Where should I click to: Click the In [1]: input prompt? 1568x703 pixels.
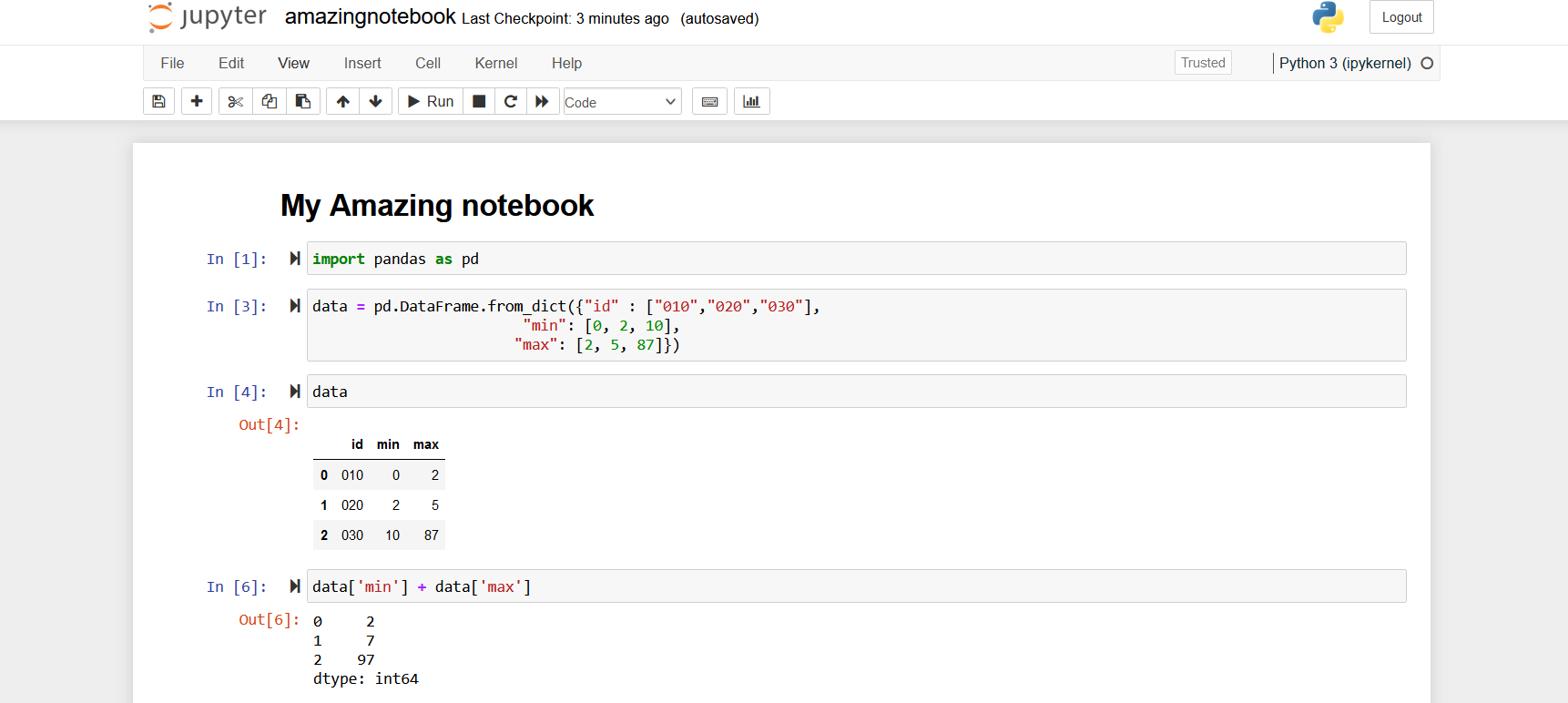point(237,259)
